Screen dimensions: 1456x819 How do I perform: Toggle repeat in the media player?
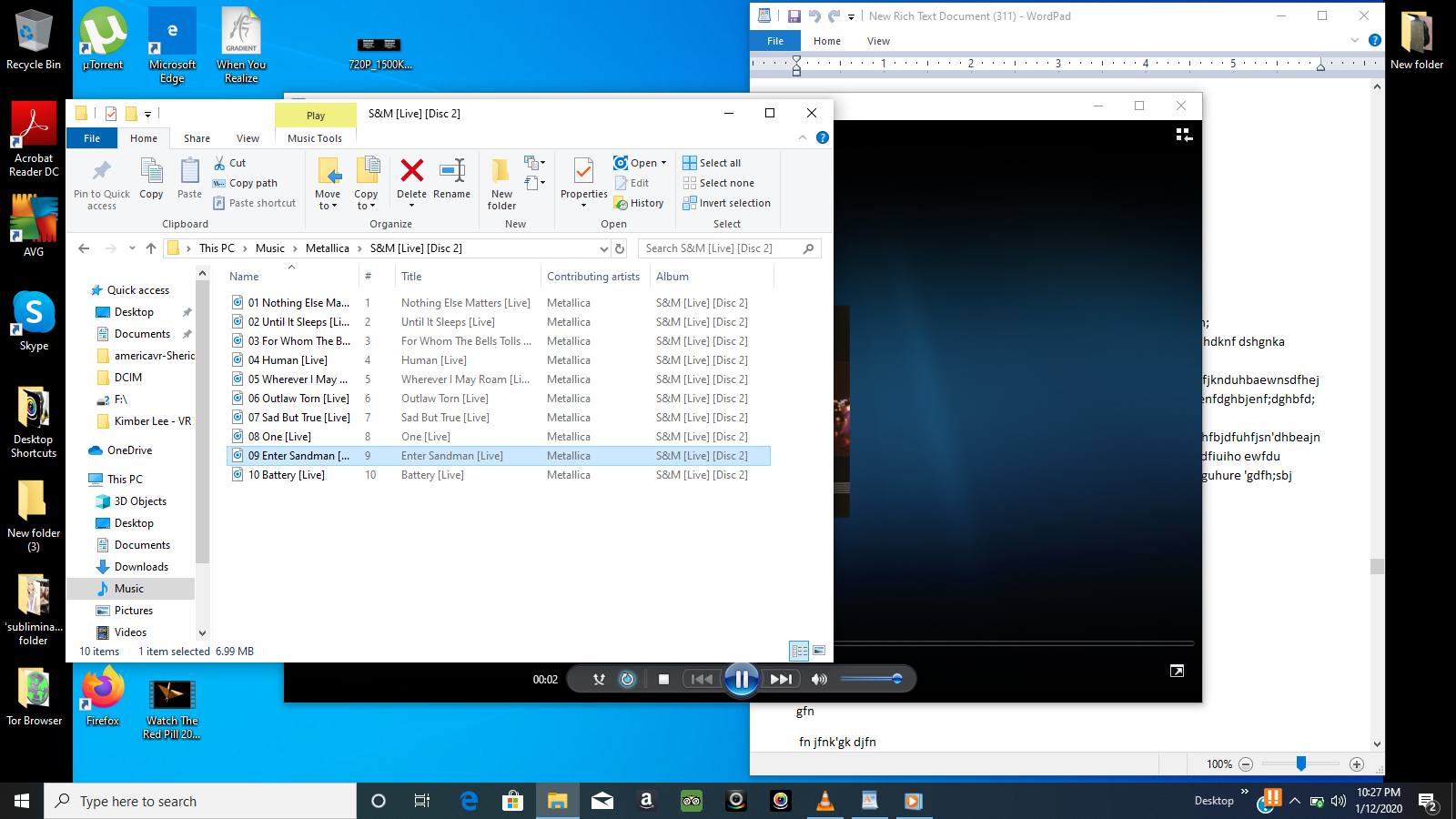(627, 679)
